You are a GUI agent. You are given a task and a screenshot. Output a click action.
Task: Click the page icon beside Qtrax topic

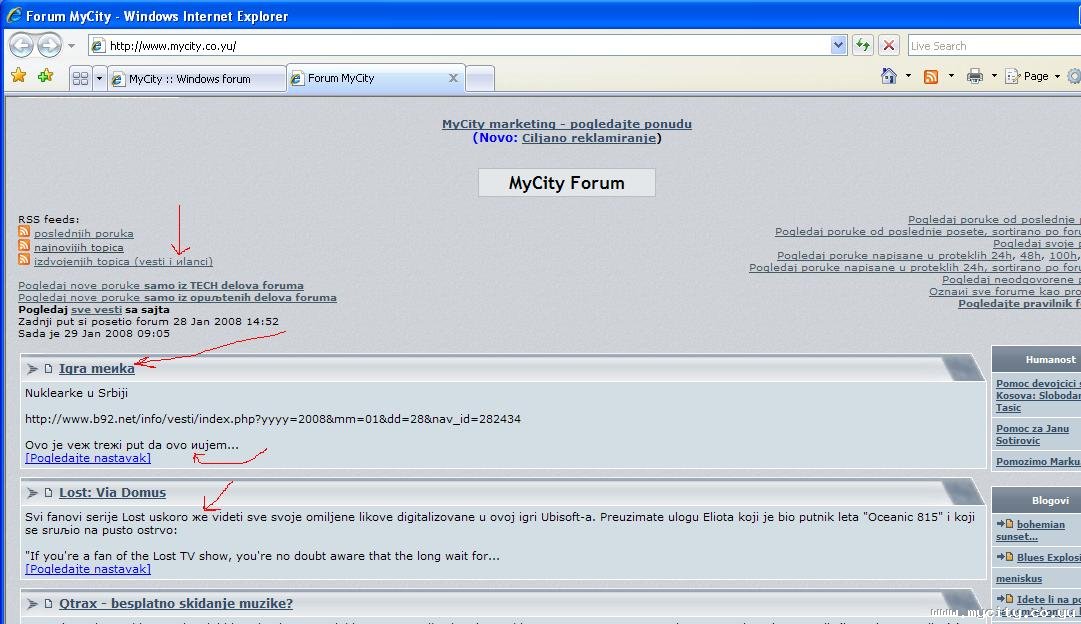48,604
